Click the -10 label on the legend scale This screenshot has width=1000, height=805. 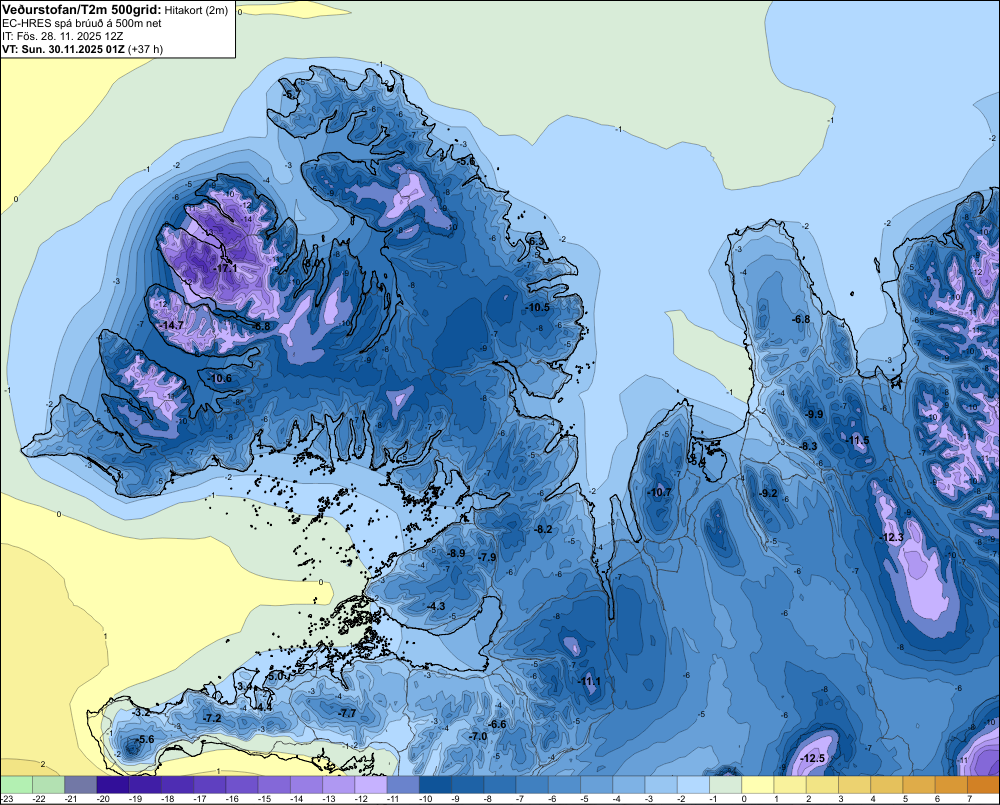tap(425, 799)
